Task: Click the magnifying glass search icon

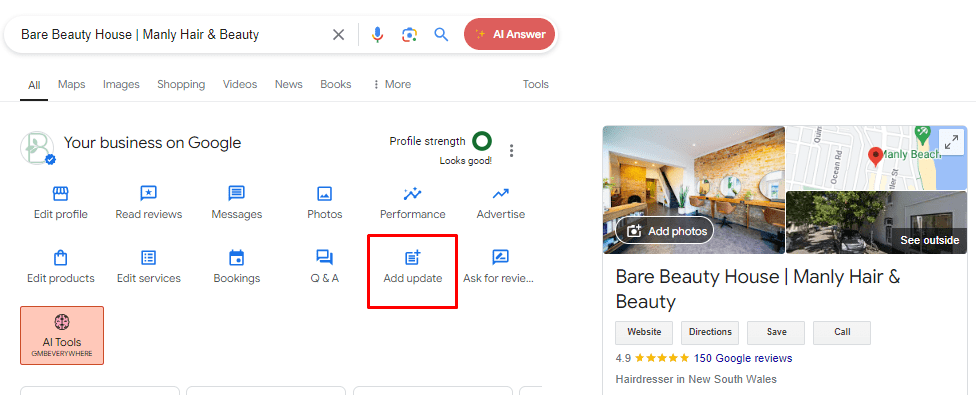Action: click(x=441, y=35)
